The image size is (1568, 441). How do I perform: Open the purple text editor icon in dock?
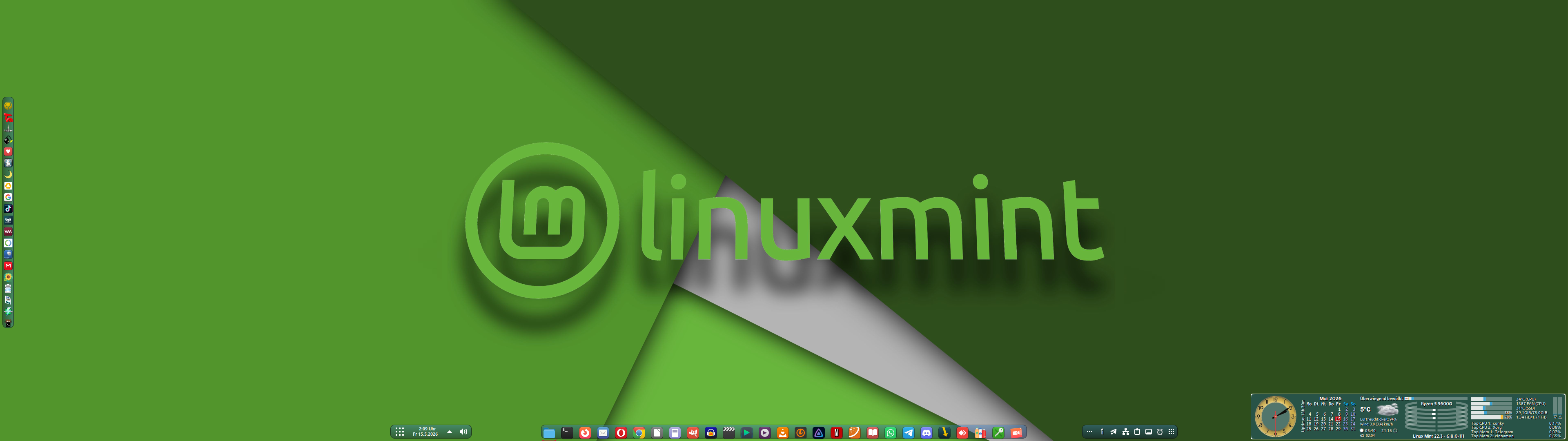click(x=675, y=432)
